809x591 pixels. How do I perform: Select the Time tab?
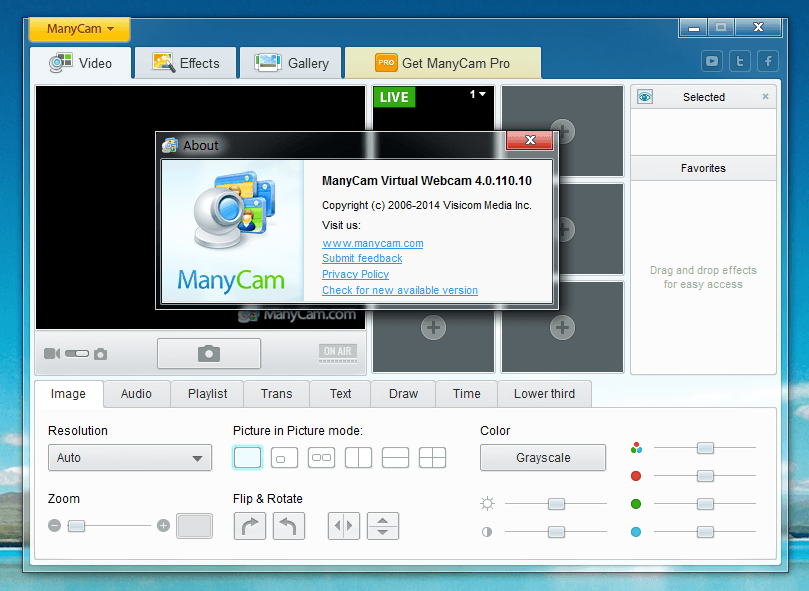click(466, 394)
